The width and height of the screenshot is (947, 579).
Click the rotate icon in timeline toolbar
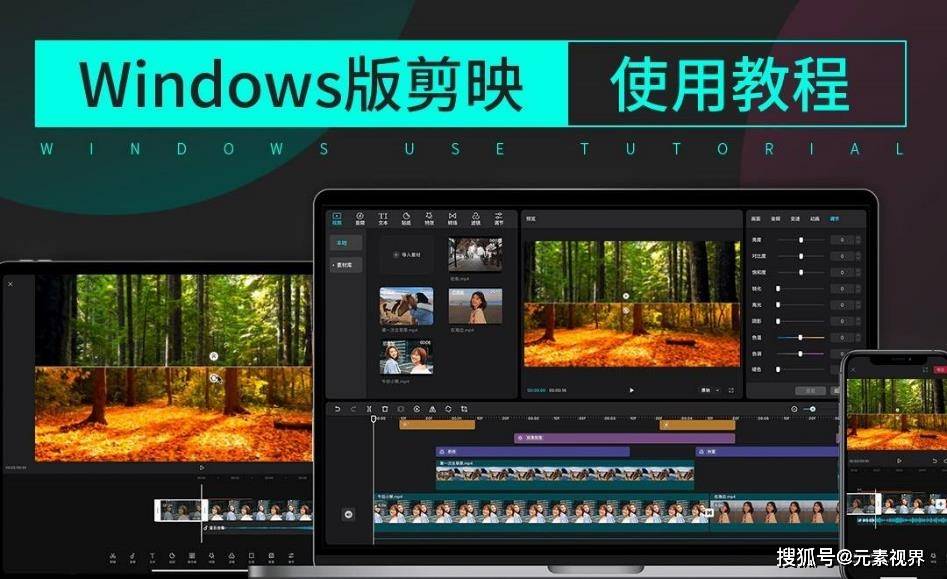coord(448,409)
